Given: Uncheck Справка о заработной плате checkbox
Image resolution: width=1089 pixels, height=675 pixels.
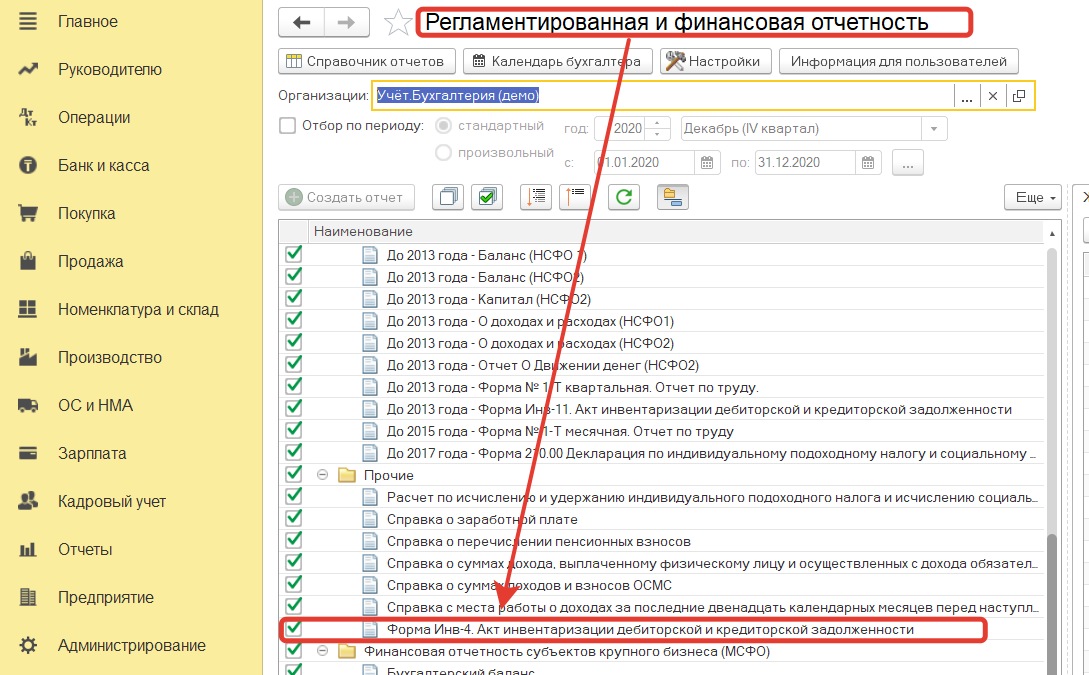Looking at the screenshot, I should (x=294, y=519).
